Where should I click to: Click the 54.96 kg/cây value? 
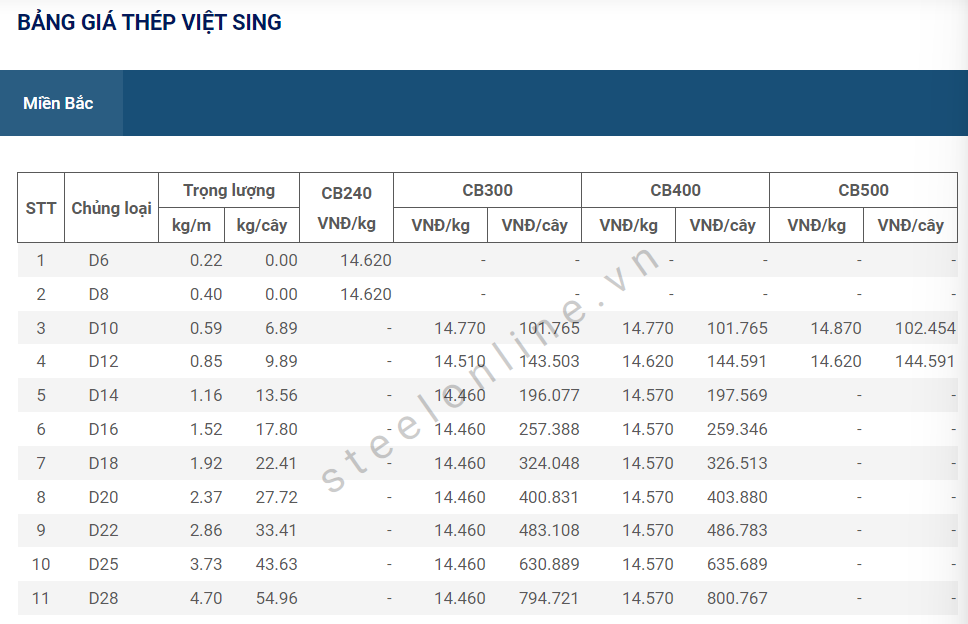pos(277,598)
